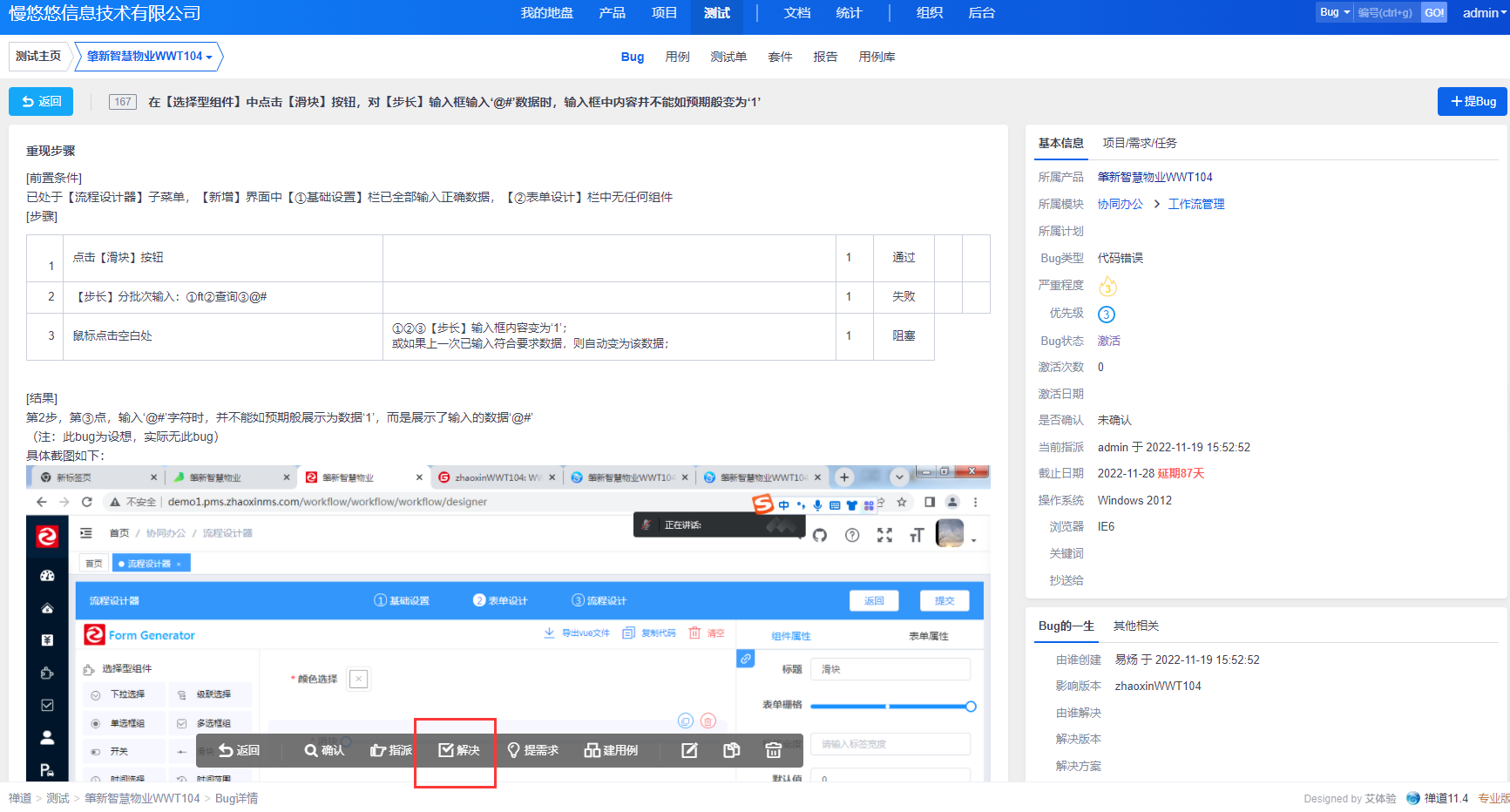Click 返回 in the floating bottom toolbar
The height and width of the screenshot is (812, 1510).
click(239, 750)
